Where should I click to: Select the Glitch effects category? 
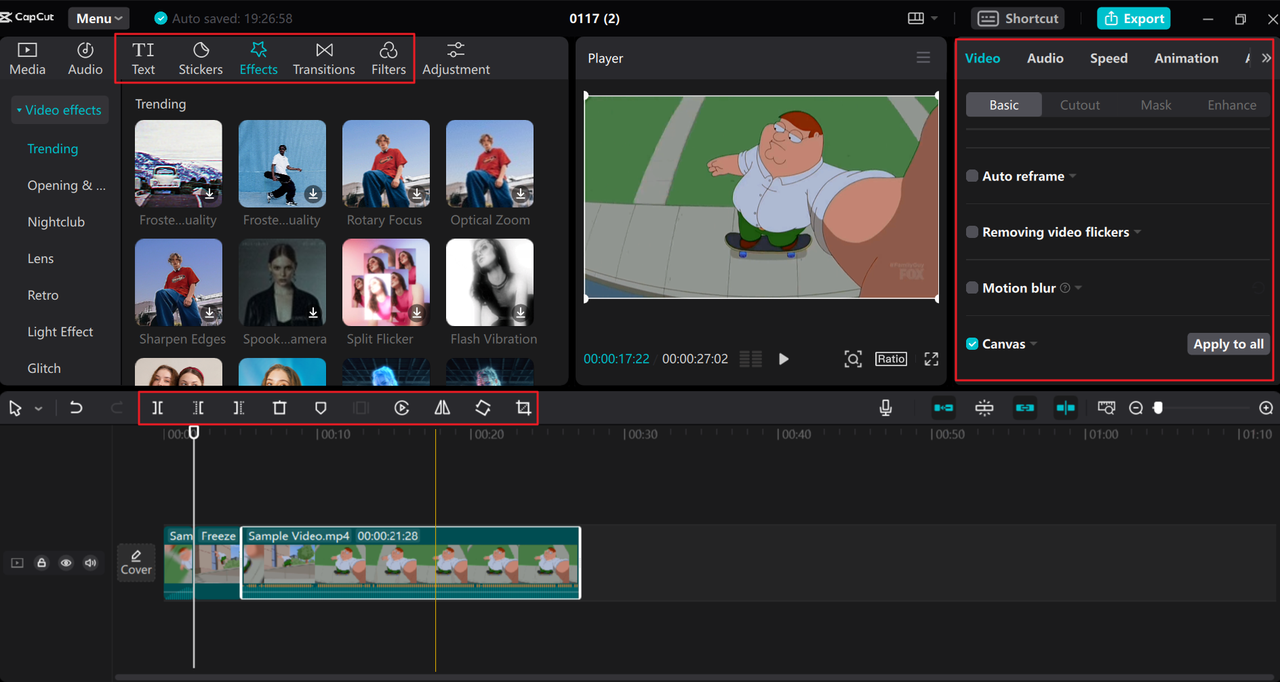point(44,368)
